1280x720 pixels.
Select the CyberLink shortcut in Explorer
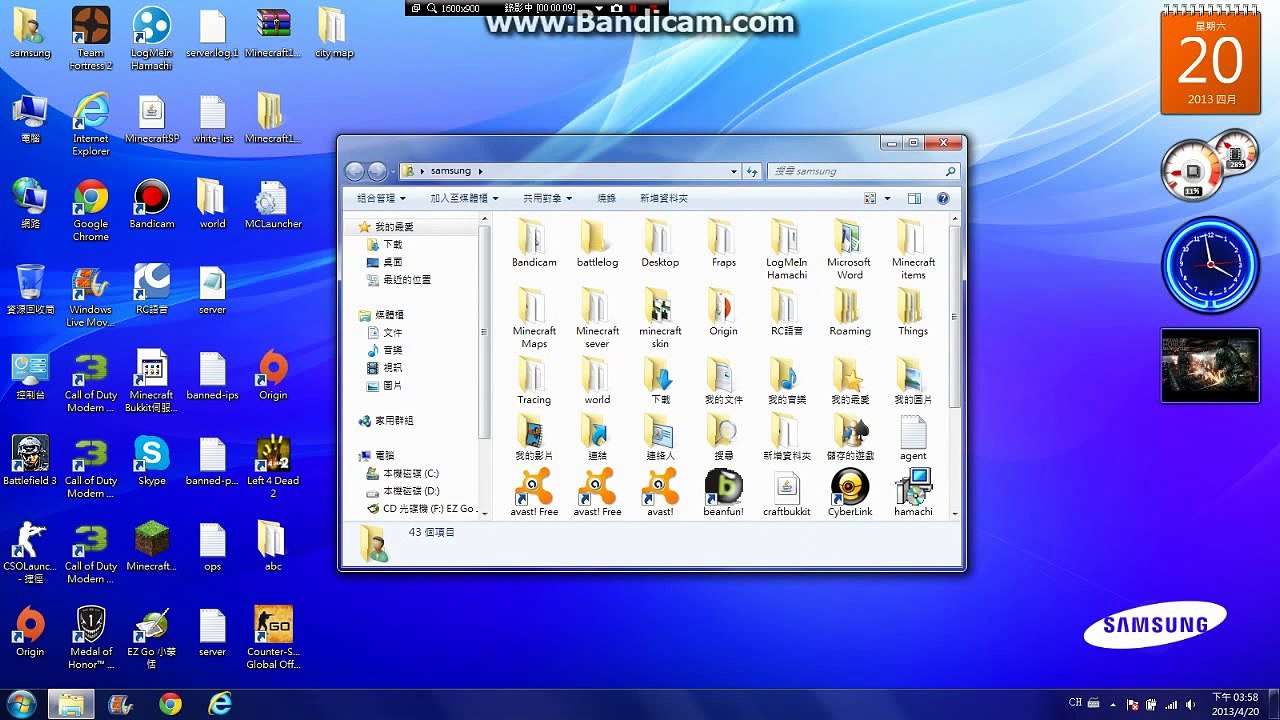pos(850,492)
